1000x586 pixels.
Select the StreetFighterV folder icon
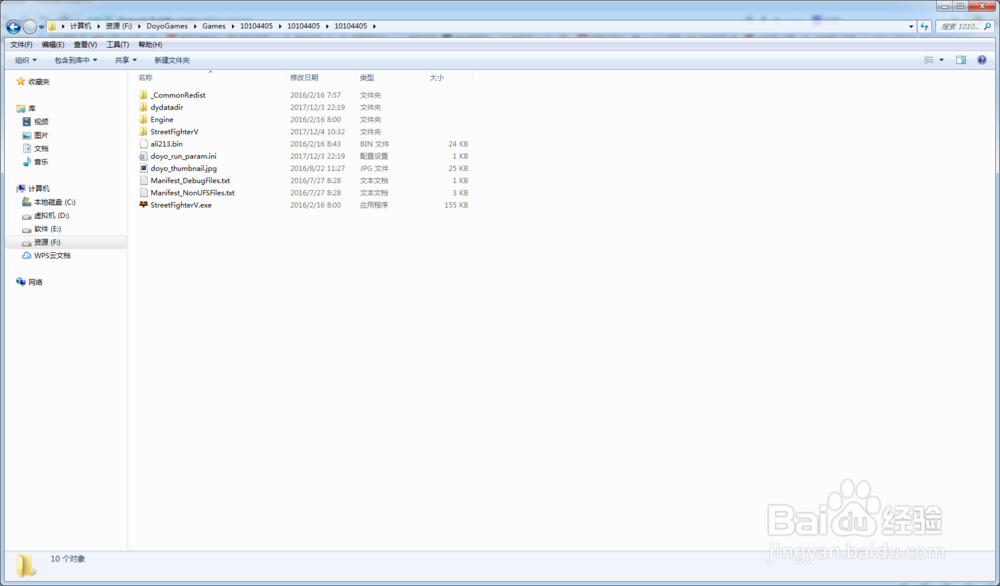[x=143, y=131]
